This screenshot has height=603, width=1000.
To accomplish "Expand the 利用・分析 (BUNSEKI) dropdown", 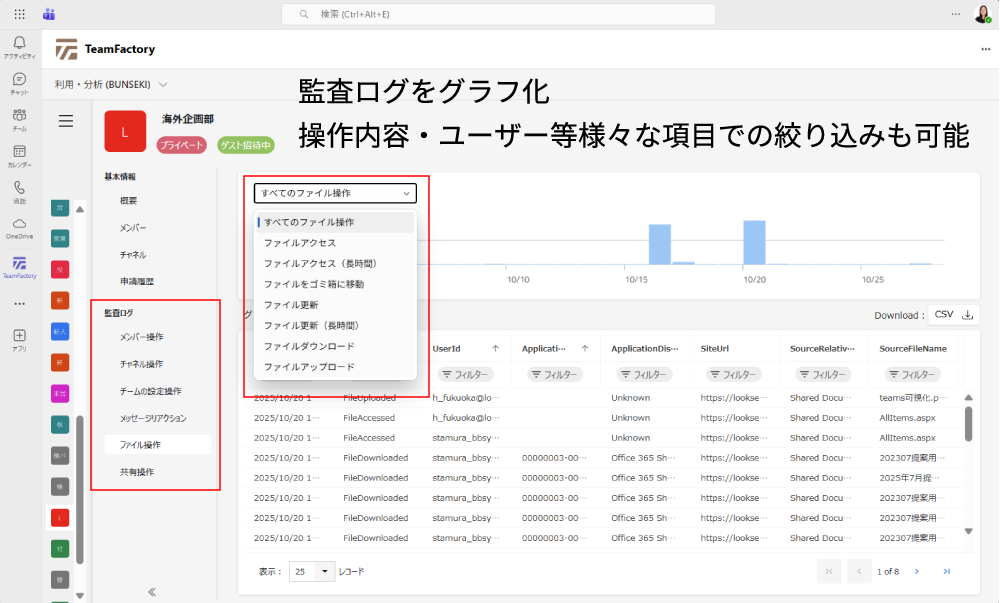I will pos(111,85).
